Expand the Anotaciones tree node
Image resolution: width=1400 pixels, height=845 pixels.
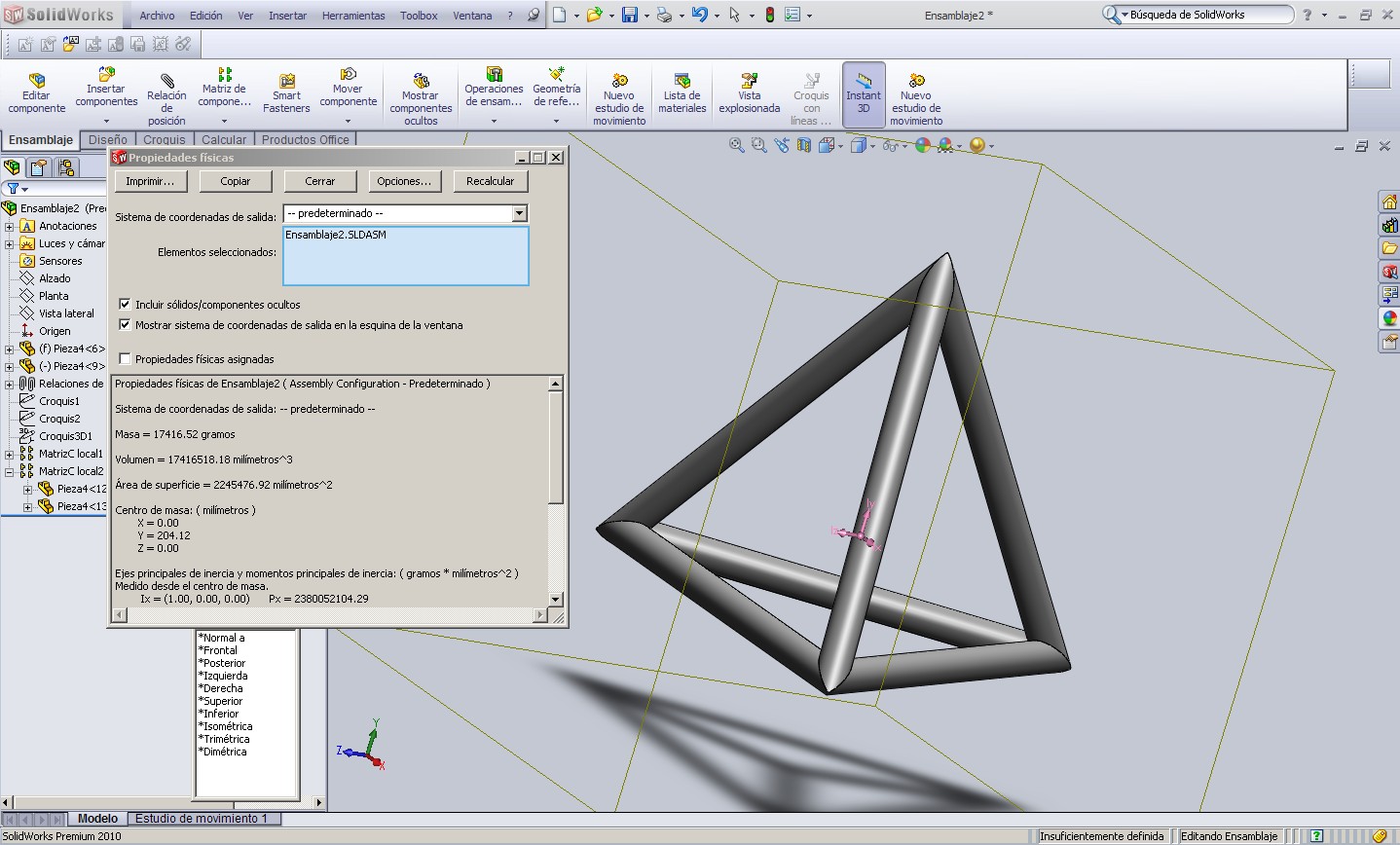tap(10, 226)
